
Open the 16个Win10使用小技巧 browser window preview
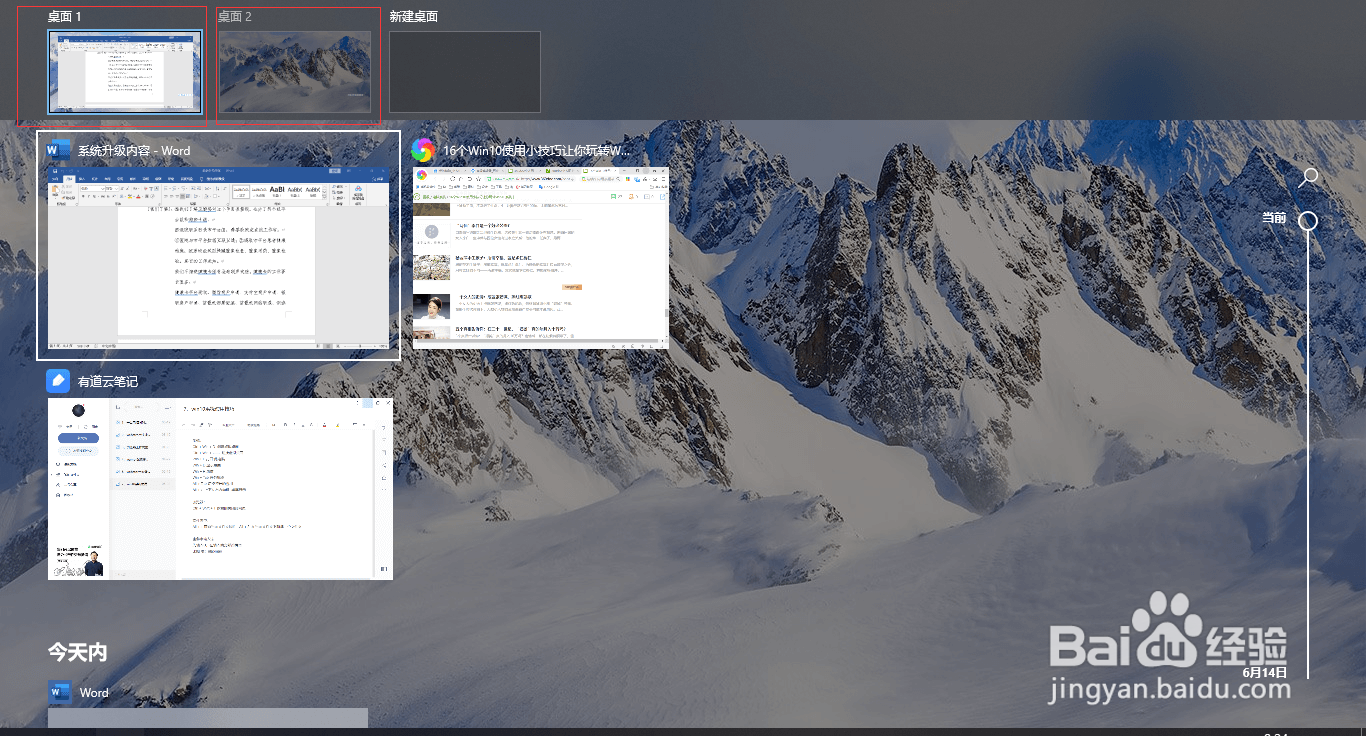point(541,258)
